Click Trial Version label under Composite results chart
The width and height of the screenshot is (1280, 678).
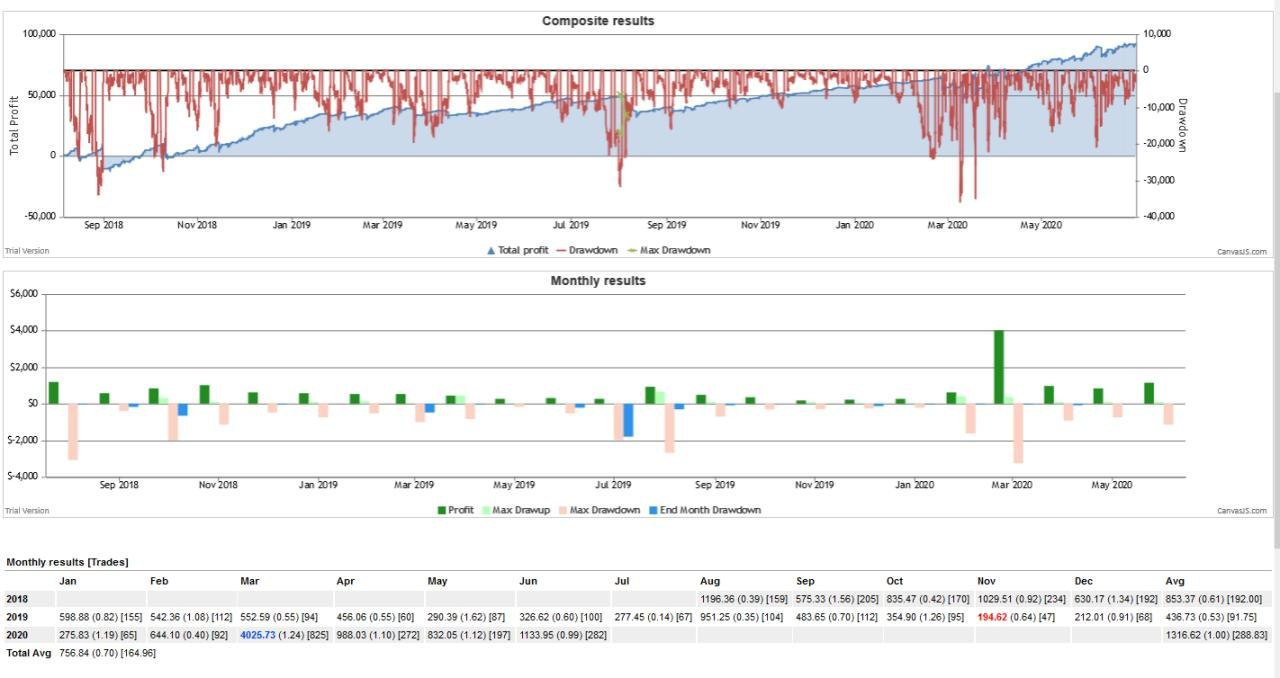pos(26,251)
